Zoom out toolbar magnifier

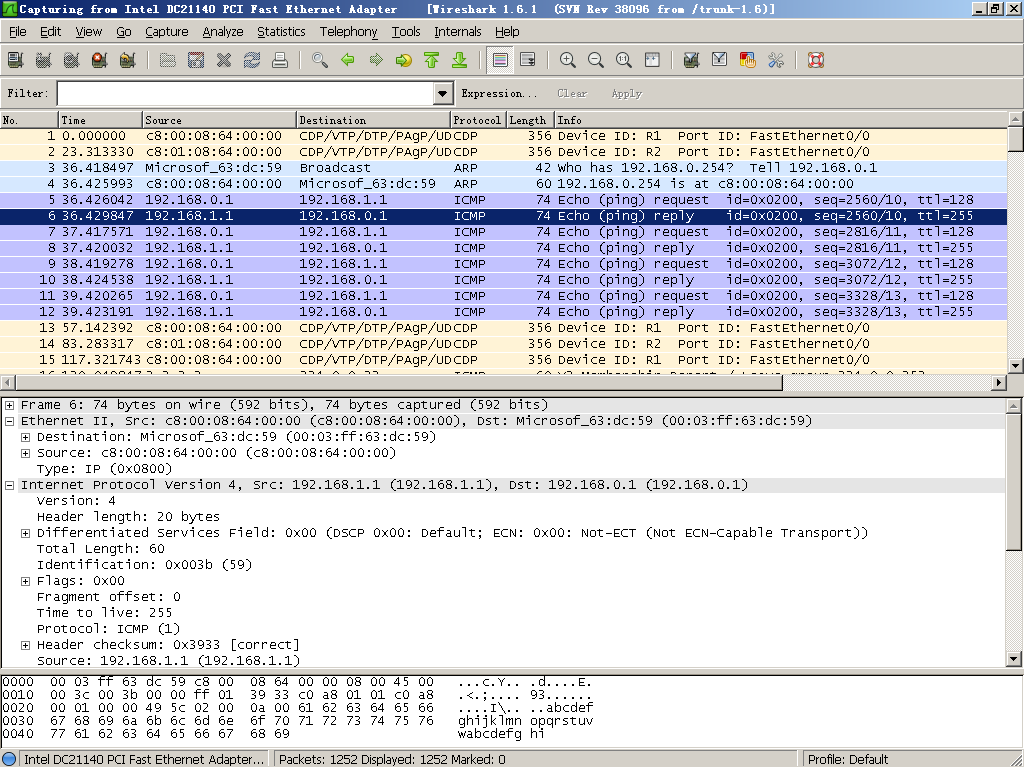[x=596, y=60]
